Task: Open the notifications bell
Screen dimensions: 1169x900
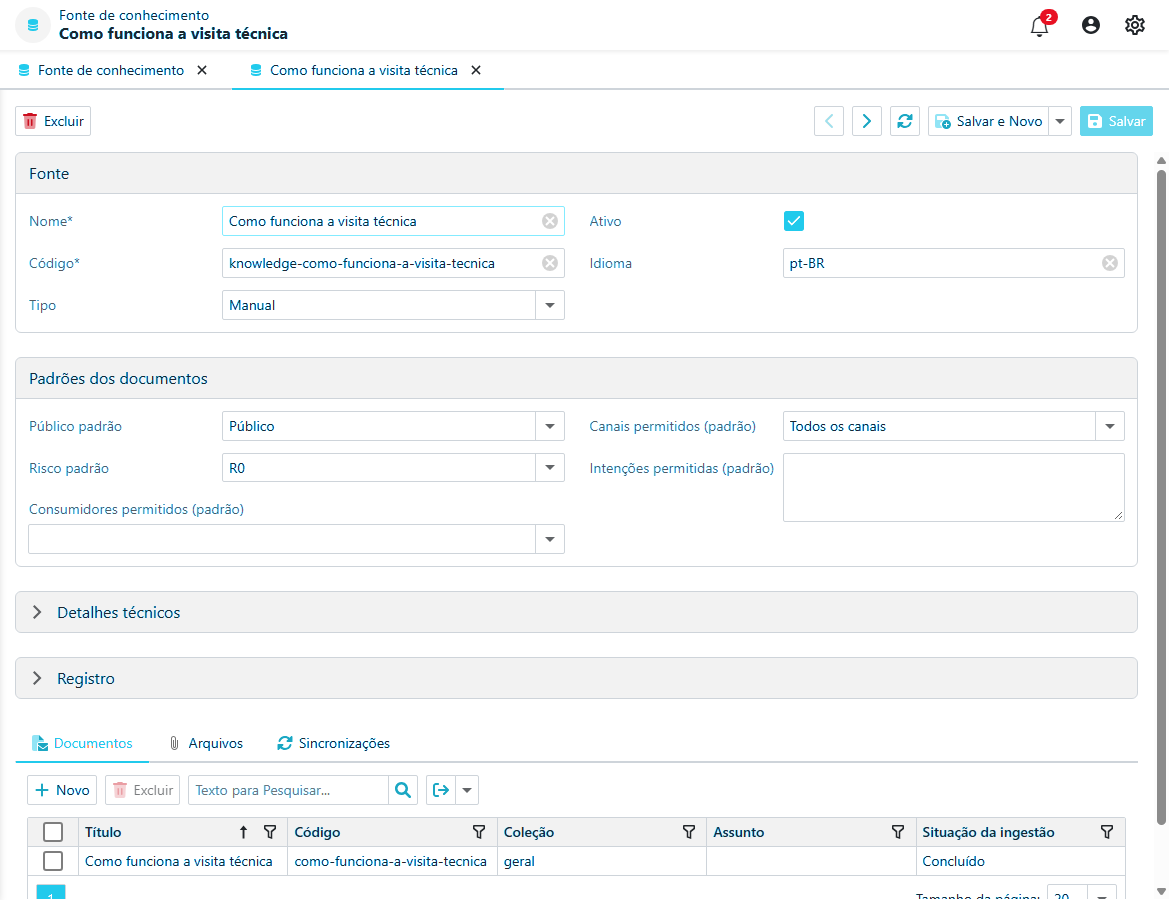Action: point(1039,26)
